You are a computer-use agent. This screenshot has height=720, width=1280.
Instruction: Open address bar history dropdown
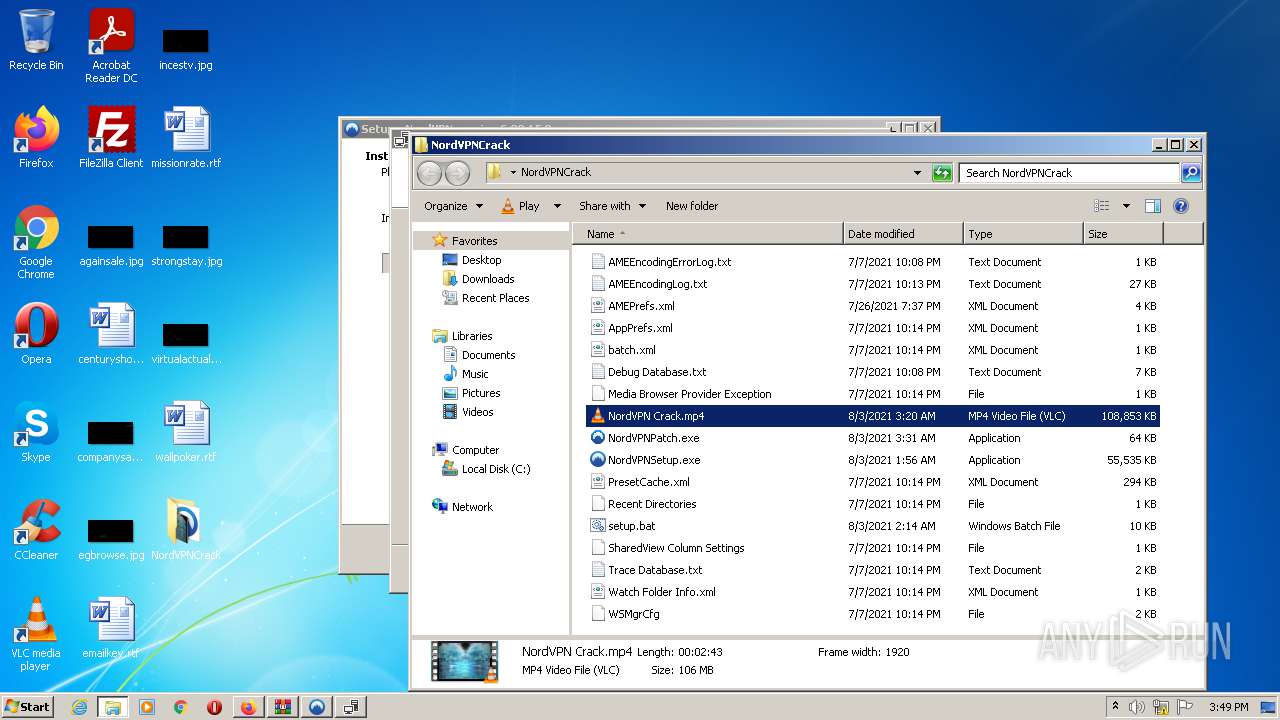tap(917, 173)
